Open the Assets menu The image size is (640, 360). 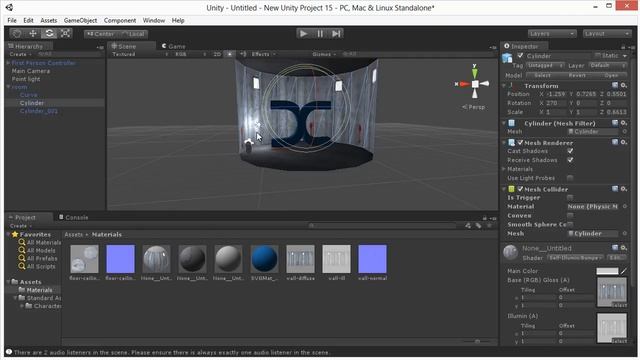(x=49, y=20)
